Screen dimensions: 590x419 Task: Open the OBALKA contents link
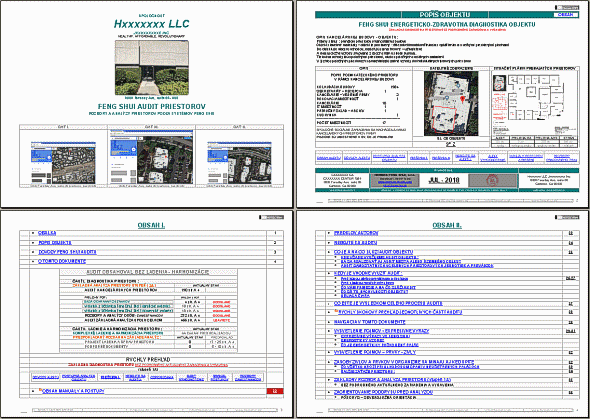47,233
